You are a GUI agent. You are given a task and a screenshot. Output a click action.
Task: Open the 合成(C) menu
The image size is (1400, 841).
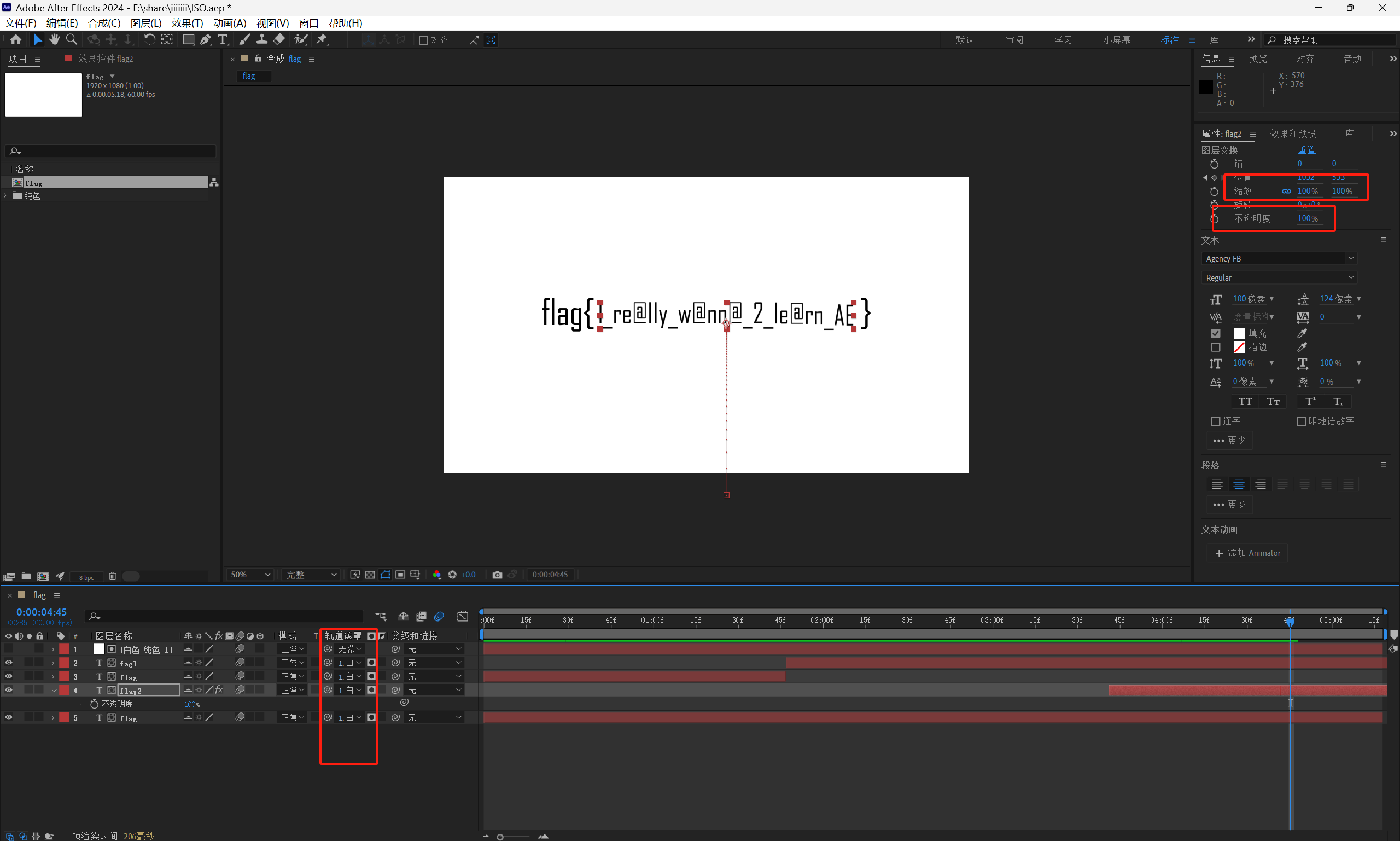pyautogui.click(x=104, y=23)
